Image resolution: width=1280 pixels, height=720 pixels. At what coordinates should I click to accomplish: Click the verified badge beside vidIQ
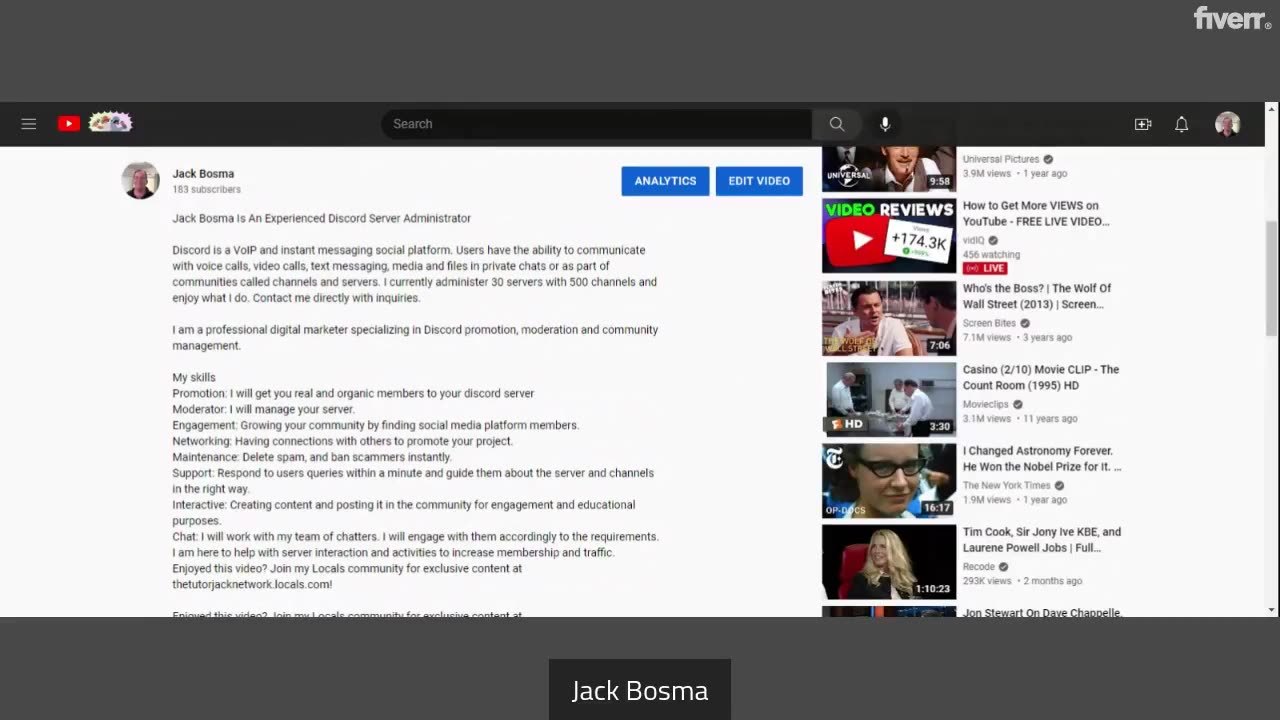993,240
